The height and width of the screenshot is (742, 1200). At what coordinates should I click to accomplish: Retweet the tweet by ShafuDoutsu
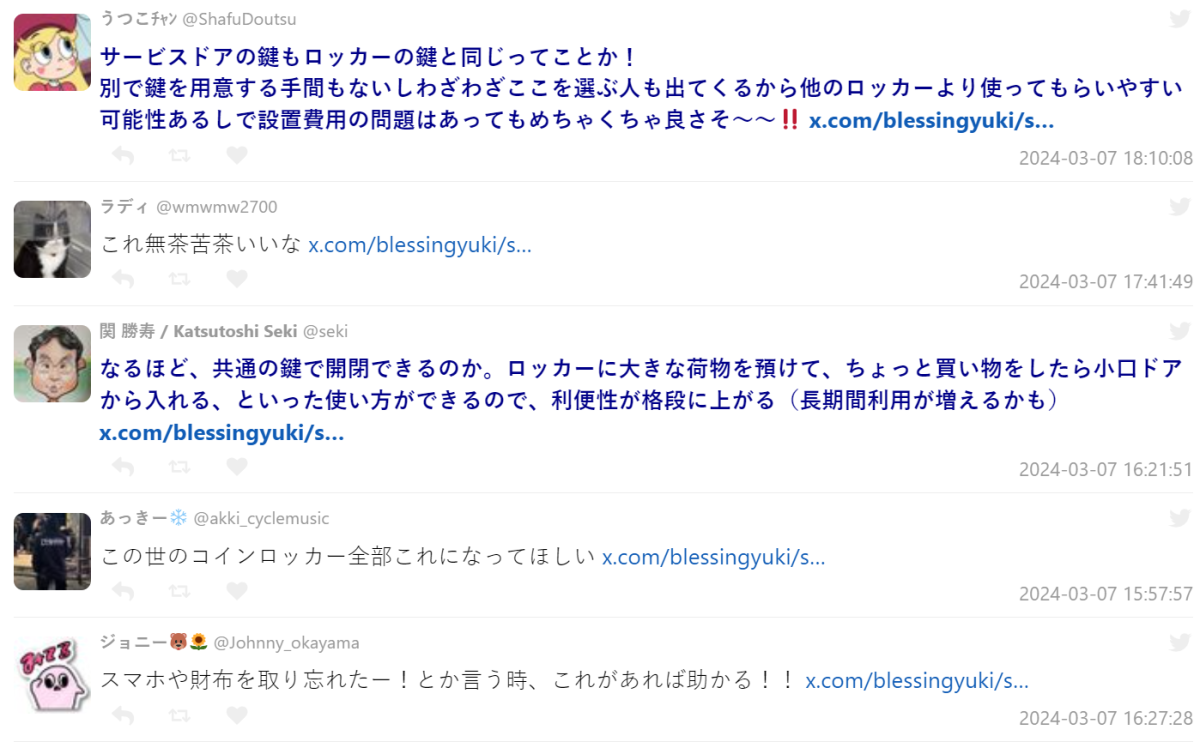[180, 155]
